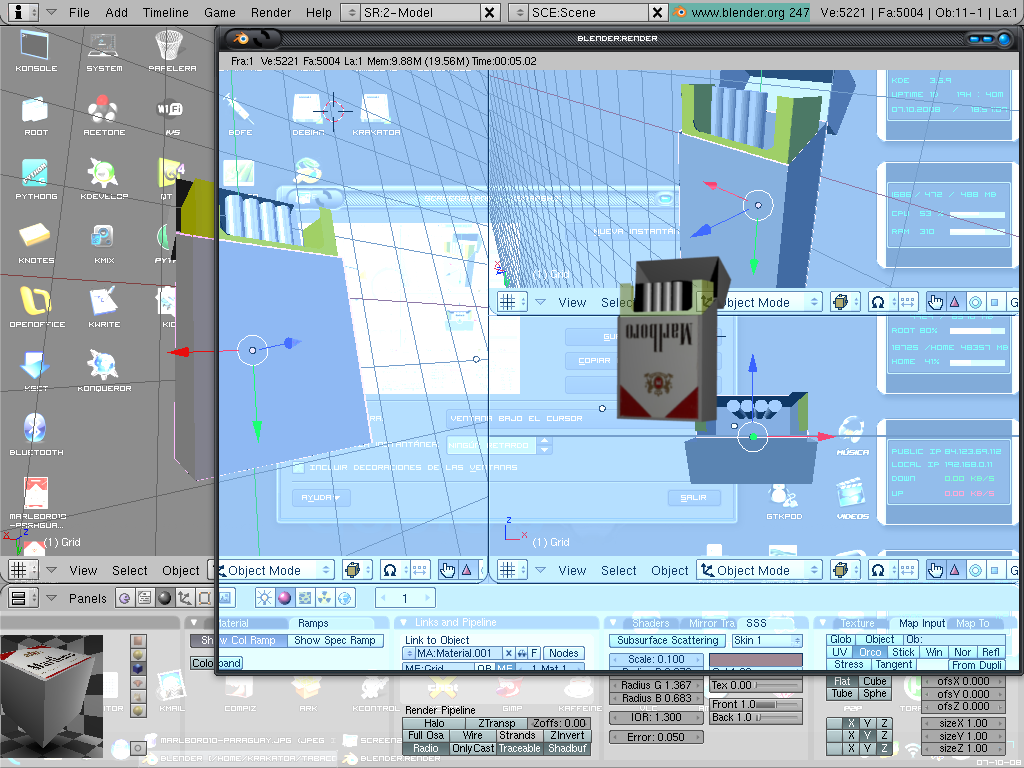Open the Timeline menu
This screenshot has width=1024, height=768.
[165, 12]
